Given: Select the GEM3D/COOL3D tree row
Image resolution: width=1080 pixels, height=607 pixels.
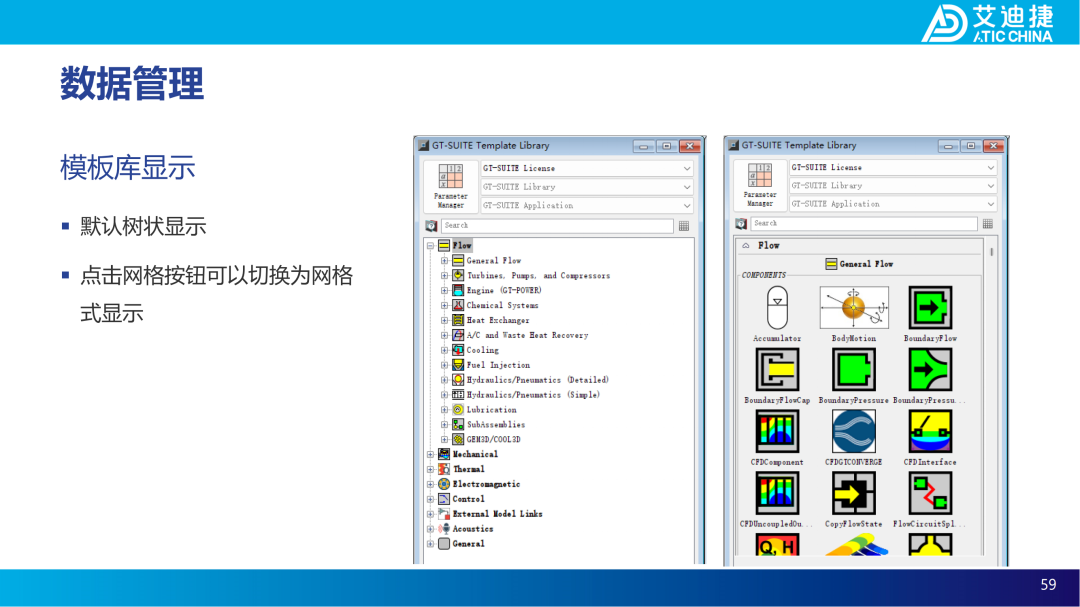Looking at the screenshot, I should [486, 440].
